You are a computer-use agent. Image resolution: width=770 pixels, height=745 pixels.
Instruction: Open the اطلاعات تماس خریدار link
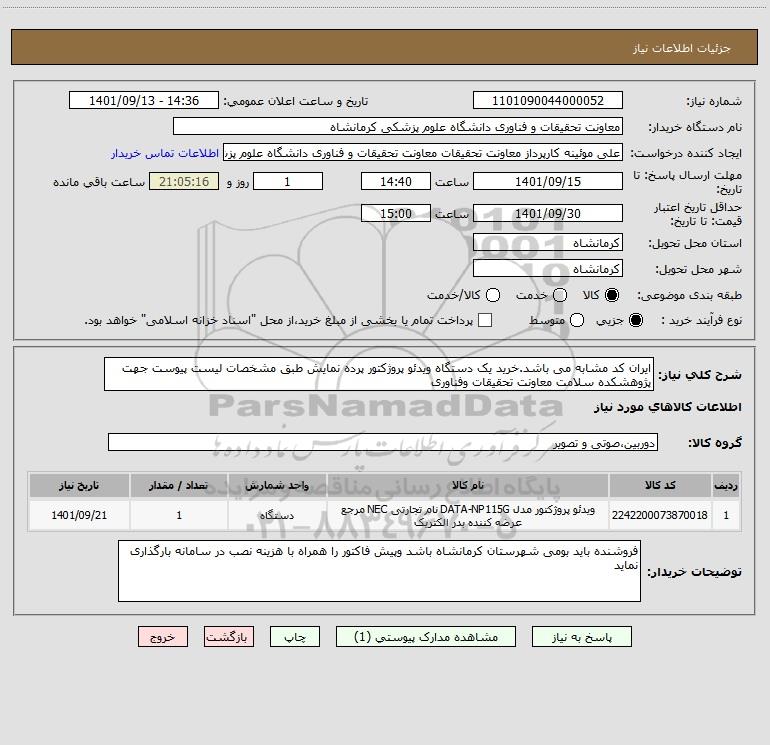coord(165,153)
